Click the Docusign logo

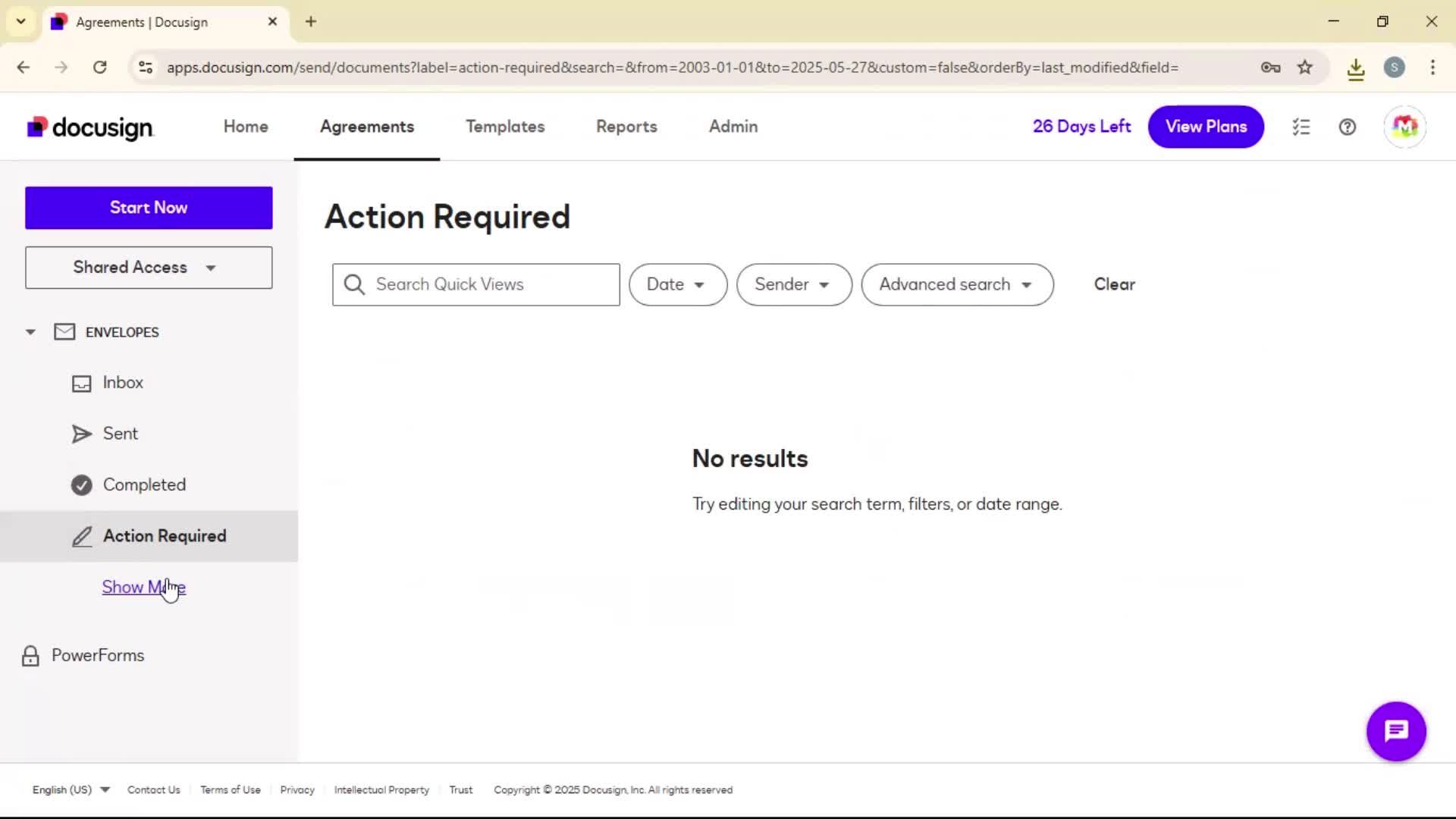click(90, 127)
